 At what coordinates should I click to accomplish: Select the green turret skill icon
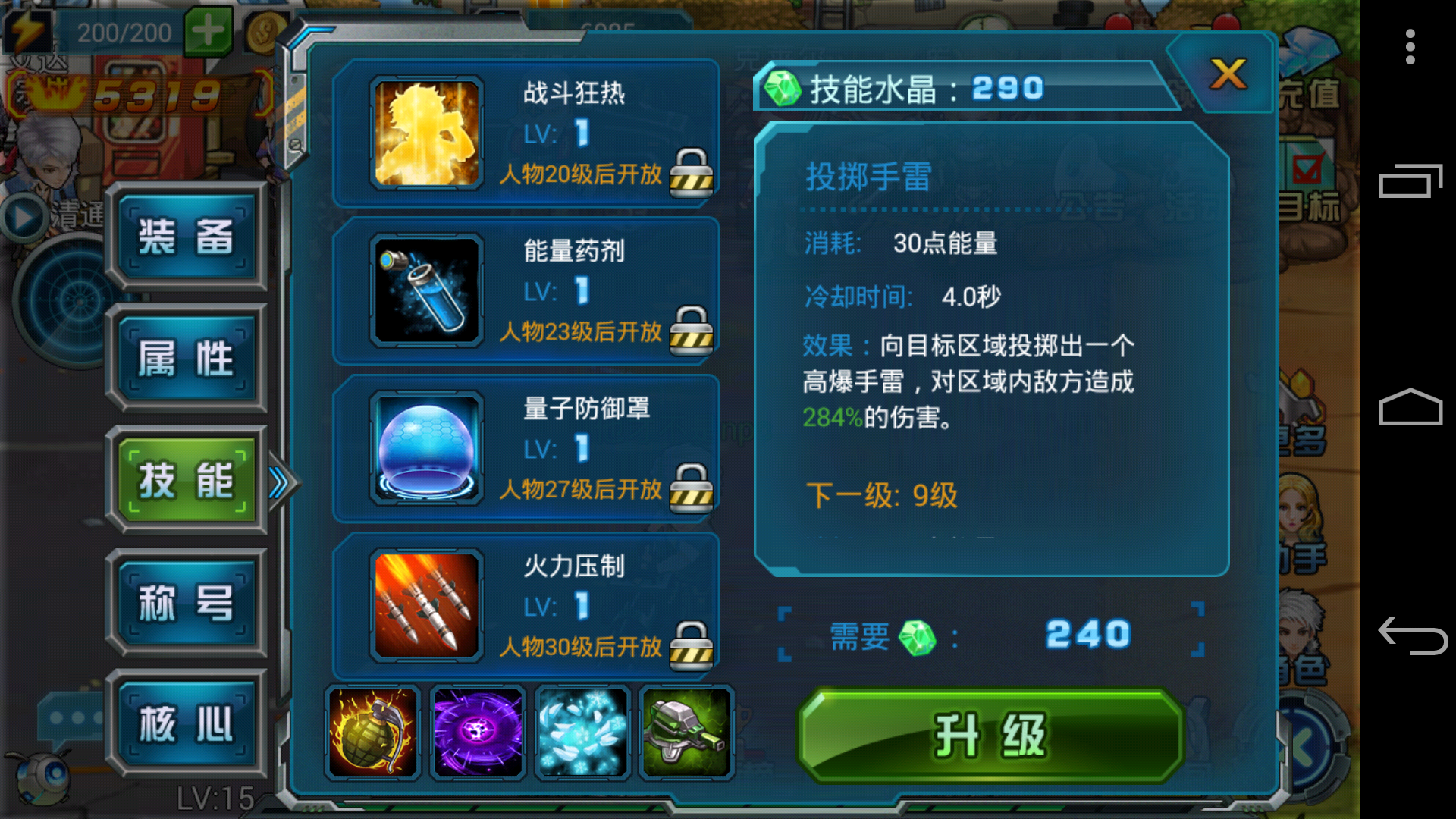[687, 733]
